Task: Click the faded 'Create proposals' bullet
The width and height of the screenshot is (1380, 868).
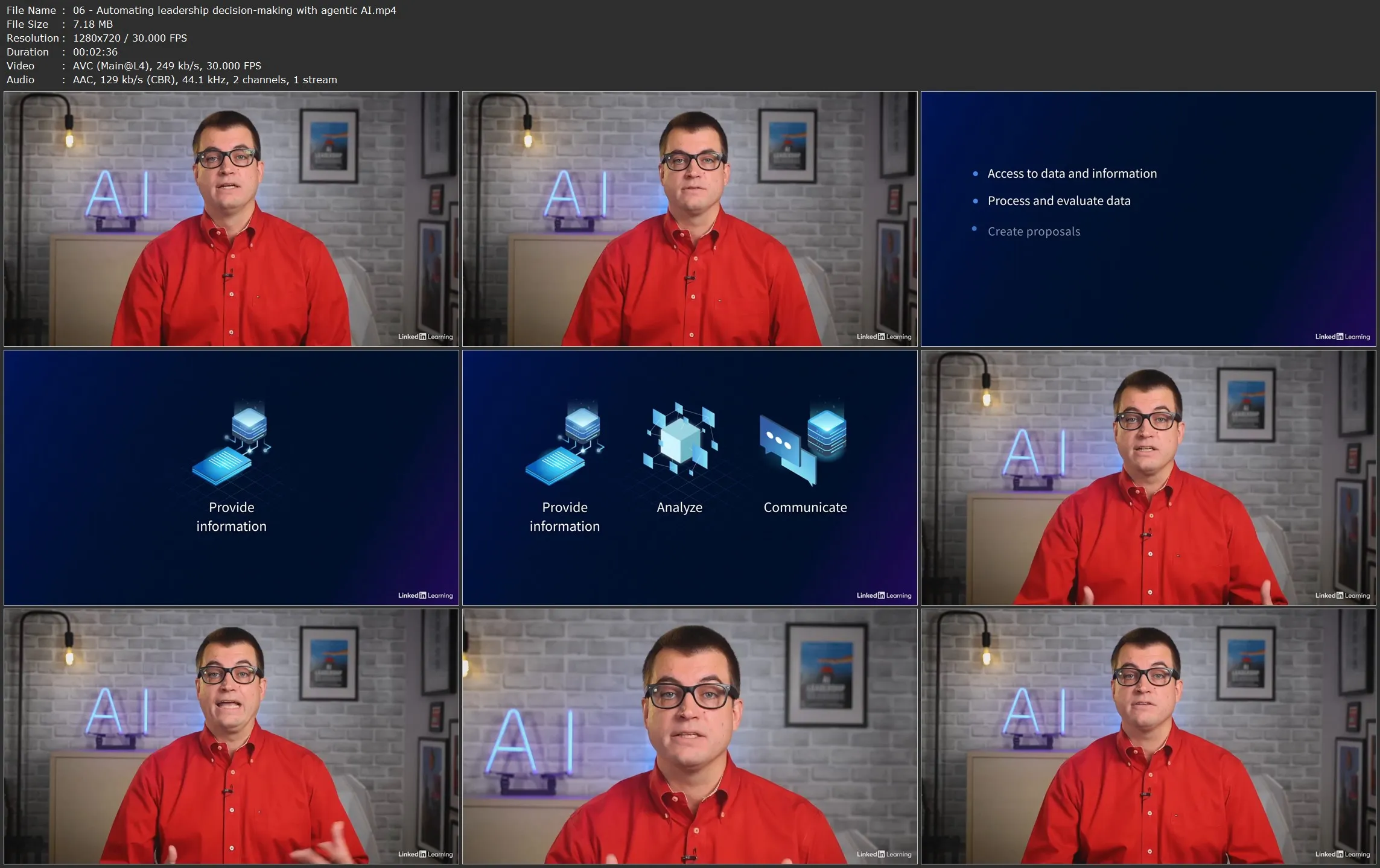Action: click(x=1033, y=232)
